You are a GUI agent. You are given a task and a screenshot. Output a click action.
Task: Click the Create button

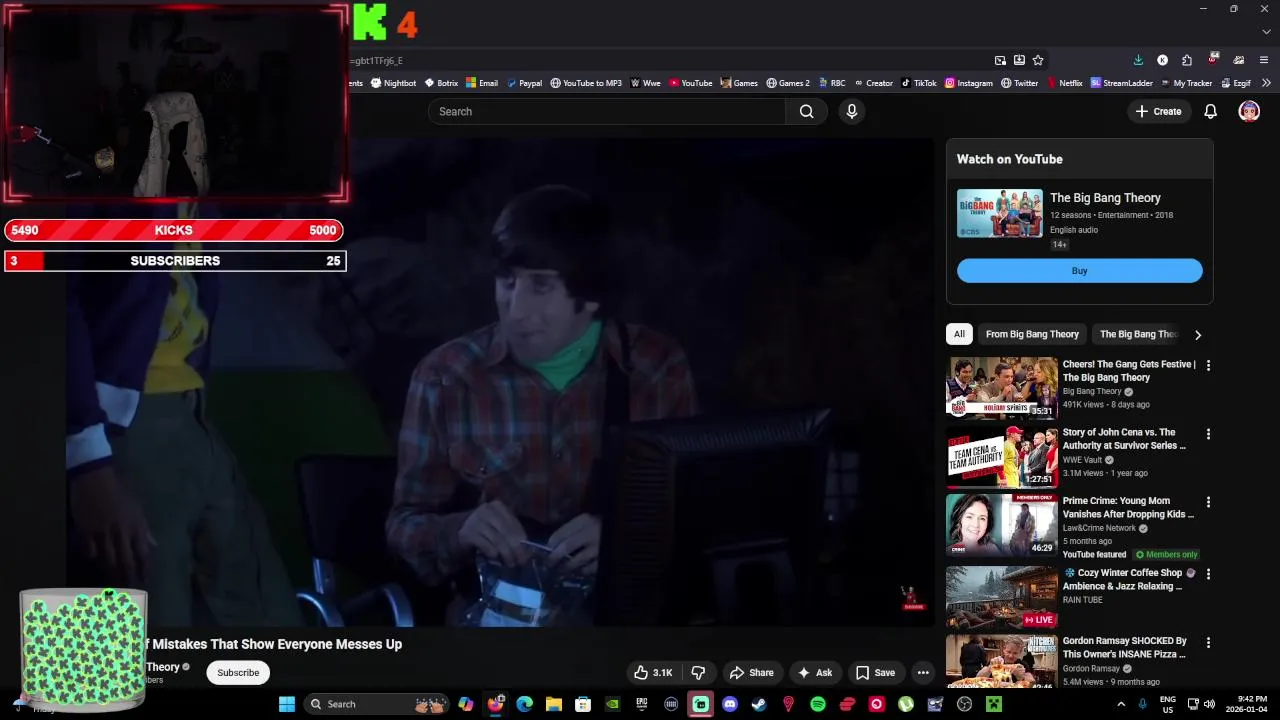pyautogui.click(x=1158, y=111)
